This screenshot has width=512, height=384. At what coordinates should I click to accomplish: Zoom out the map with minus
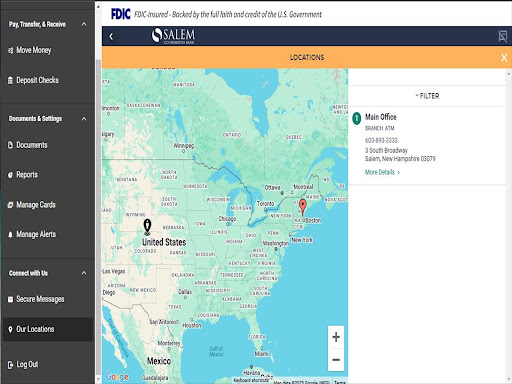click(336, 360)
